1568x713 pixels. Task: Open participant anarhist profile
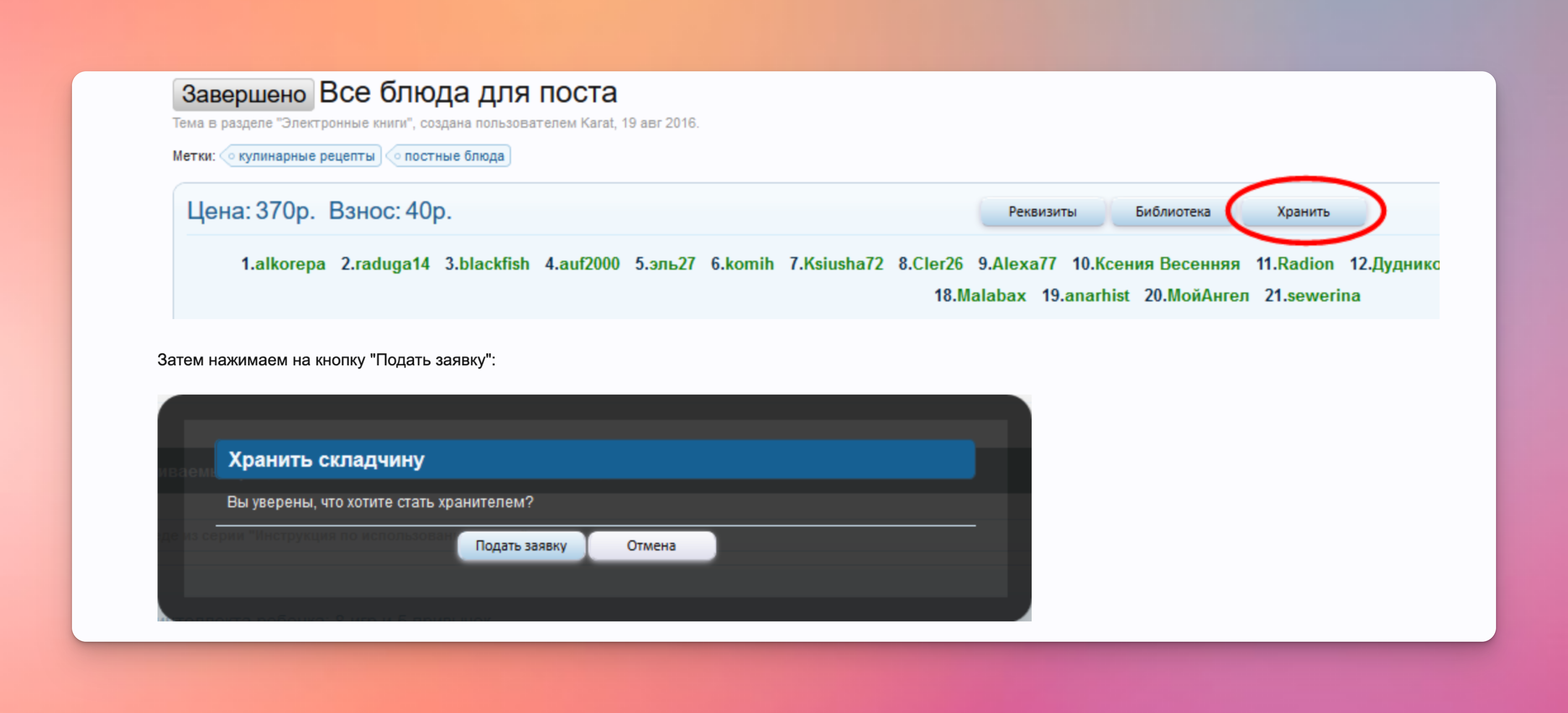[1097, 295]
